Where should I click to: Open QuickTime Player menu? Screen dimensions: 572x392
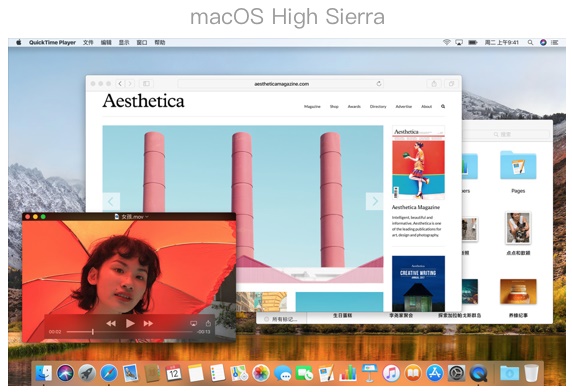[x=52, y=42]
